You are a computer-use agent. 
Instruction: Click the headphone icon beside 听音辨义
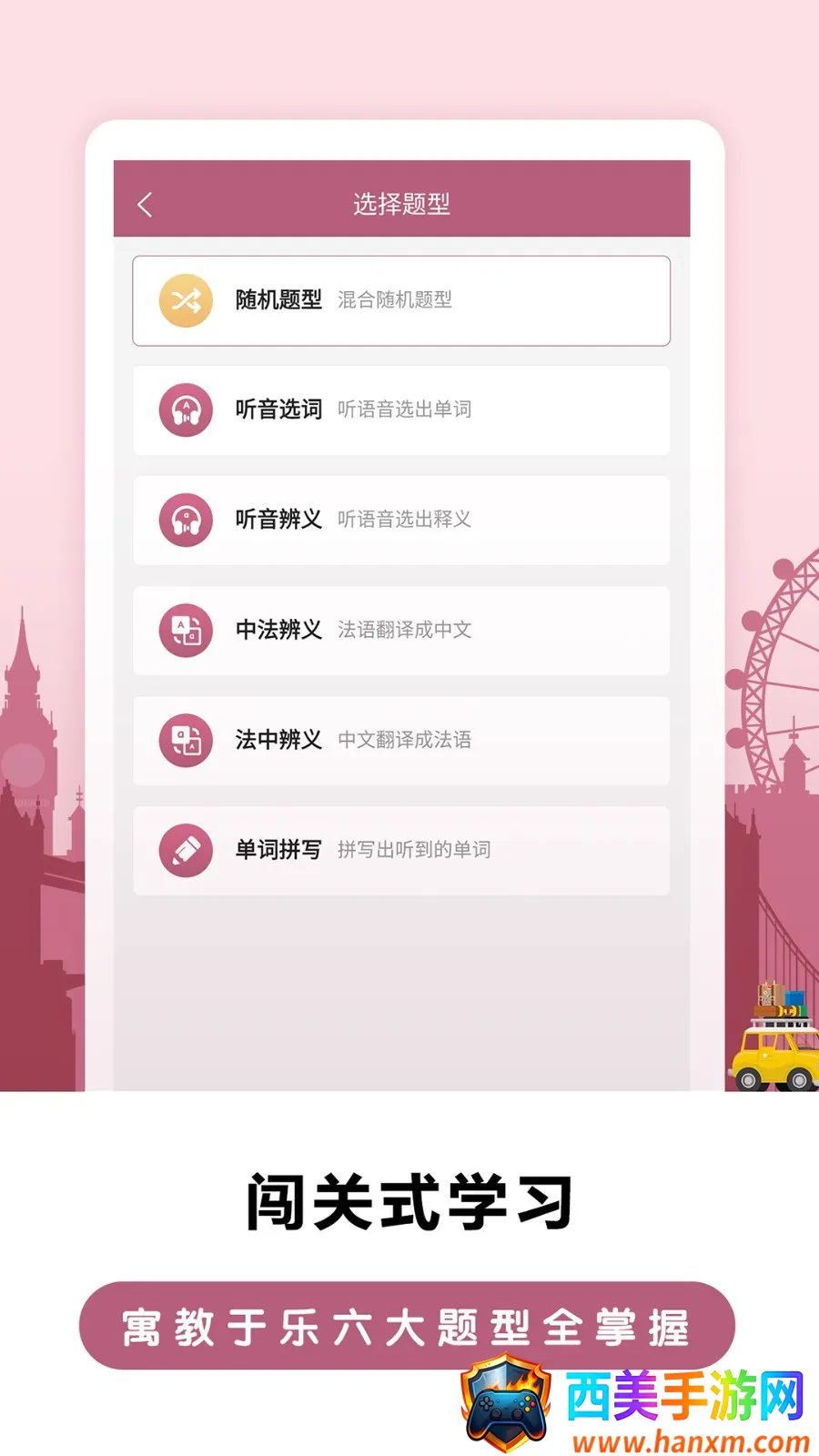click(186, 521)
